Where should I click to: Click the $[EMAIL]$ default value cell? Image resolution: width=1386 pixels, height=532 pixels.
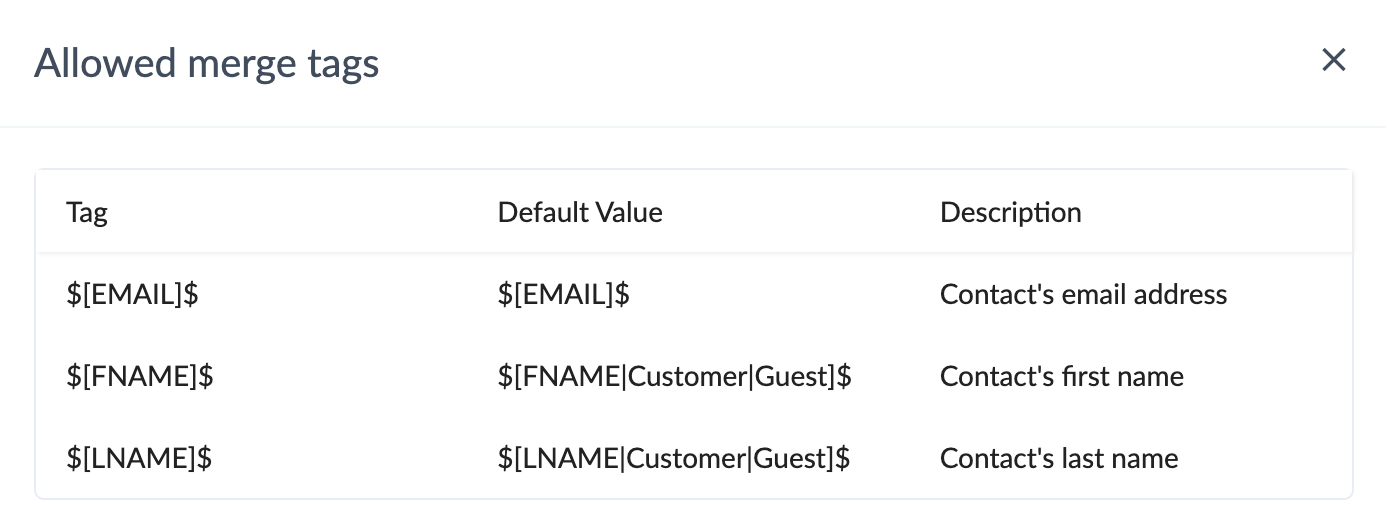(563, 294)
